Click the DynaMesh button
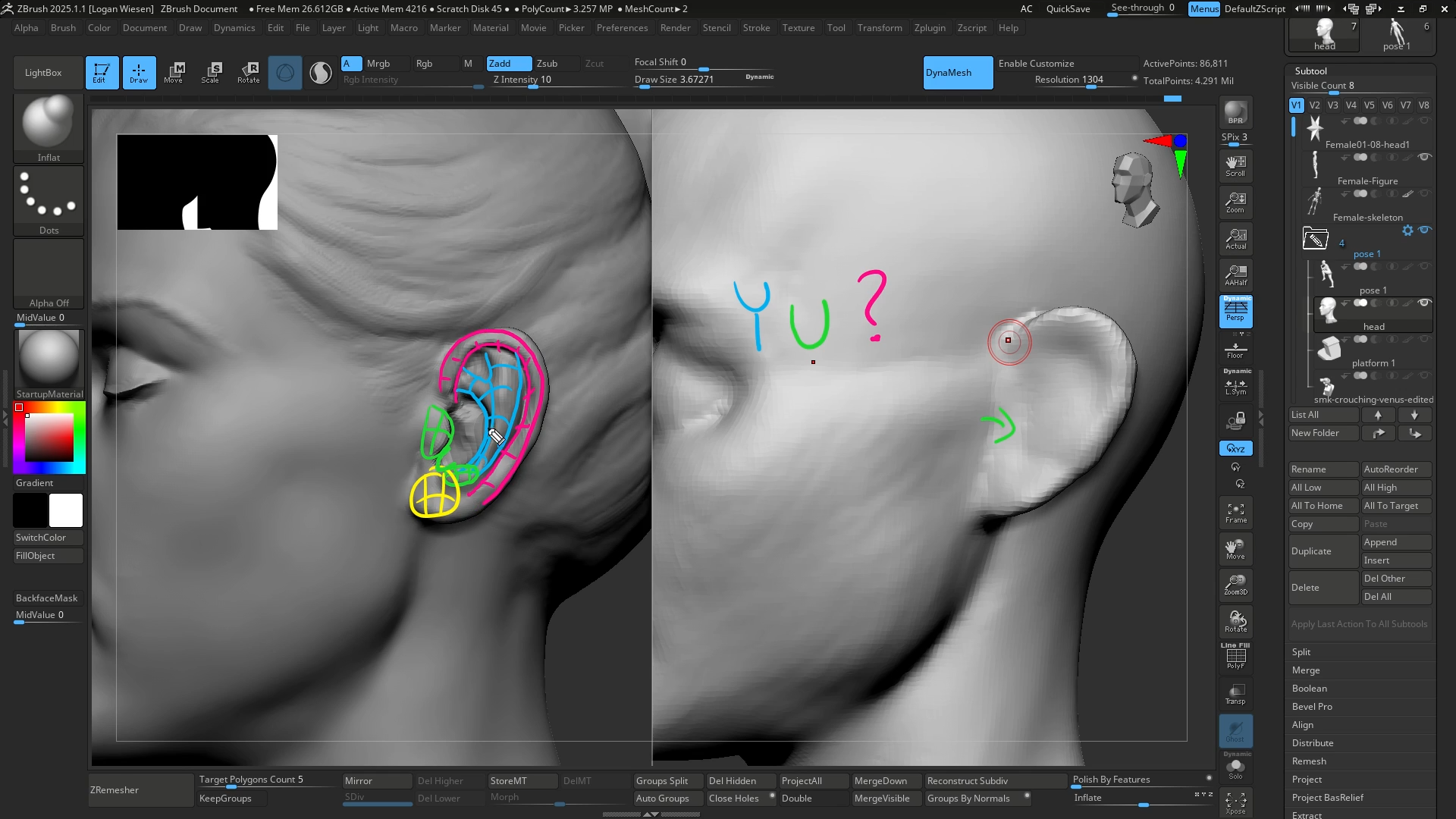The height and width of the screenshot is (819, 1456). tap(957, 73)
